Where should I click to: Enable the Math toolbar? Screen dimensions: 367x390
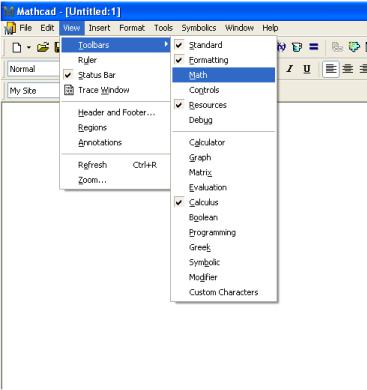tap(224, 75)
